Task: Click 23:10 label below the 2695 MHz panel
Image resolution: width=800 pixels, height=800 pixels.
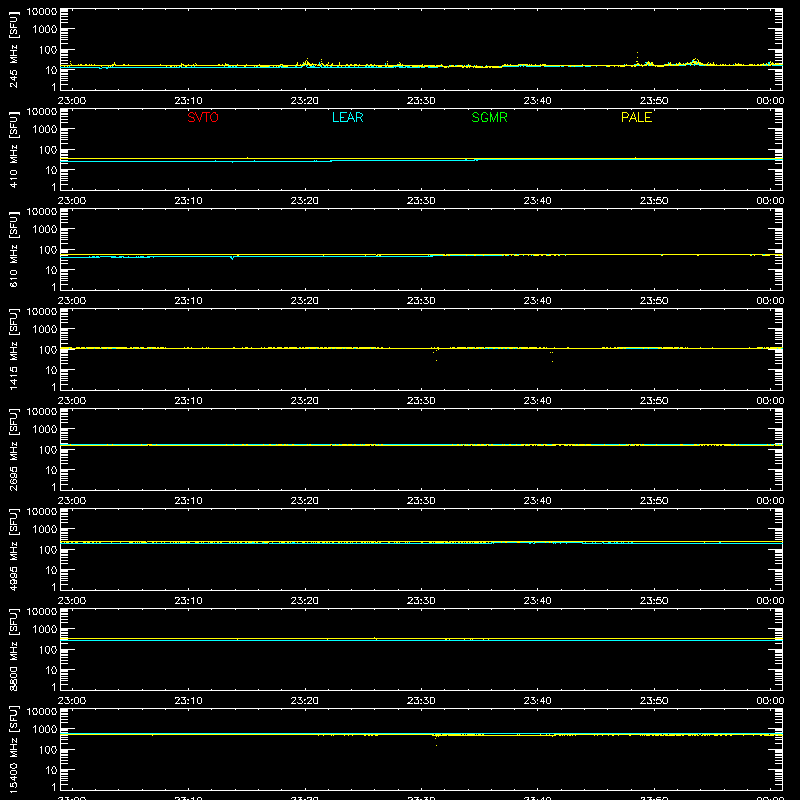Action: [x=188, y=501]
